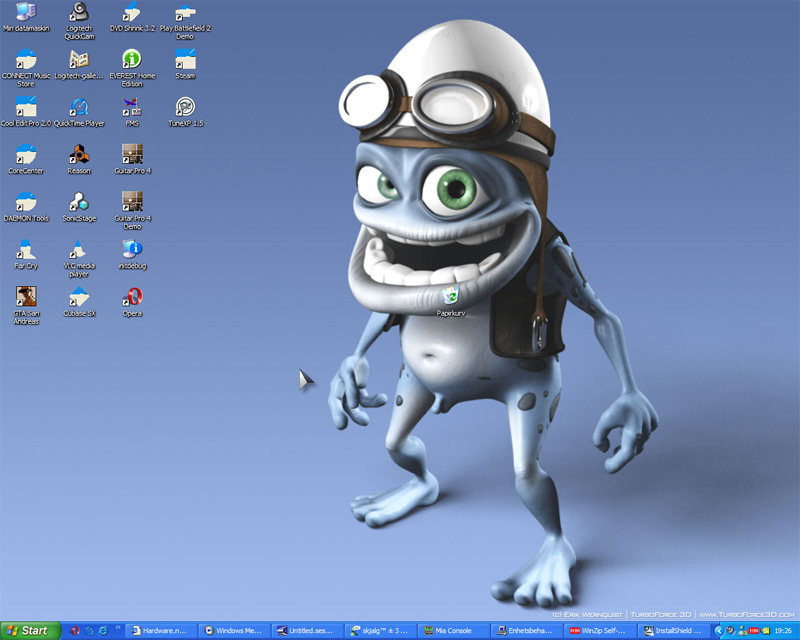Viewport: 800px width, 640px height.
Task: Select the Papirkurv recycle bin
Action: 451,301
